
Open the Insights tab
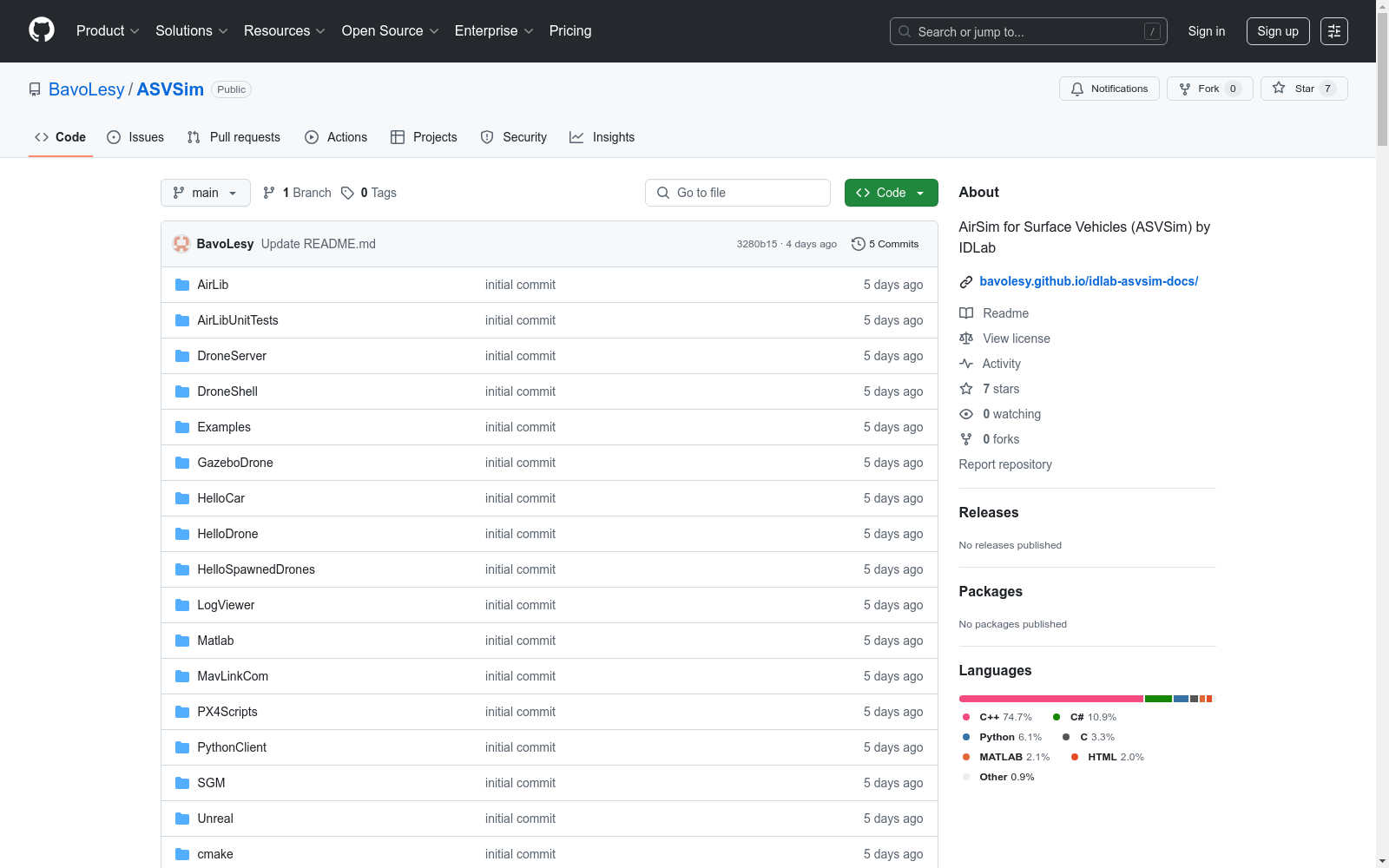(x=602, y=137)
